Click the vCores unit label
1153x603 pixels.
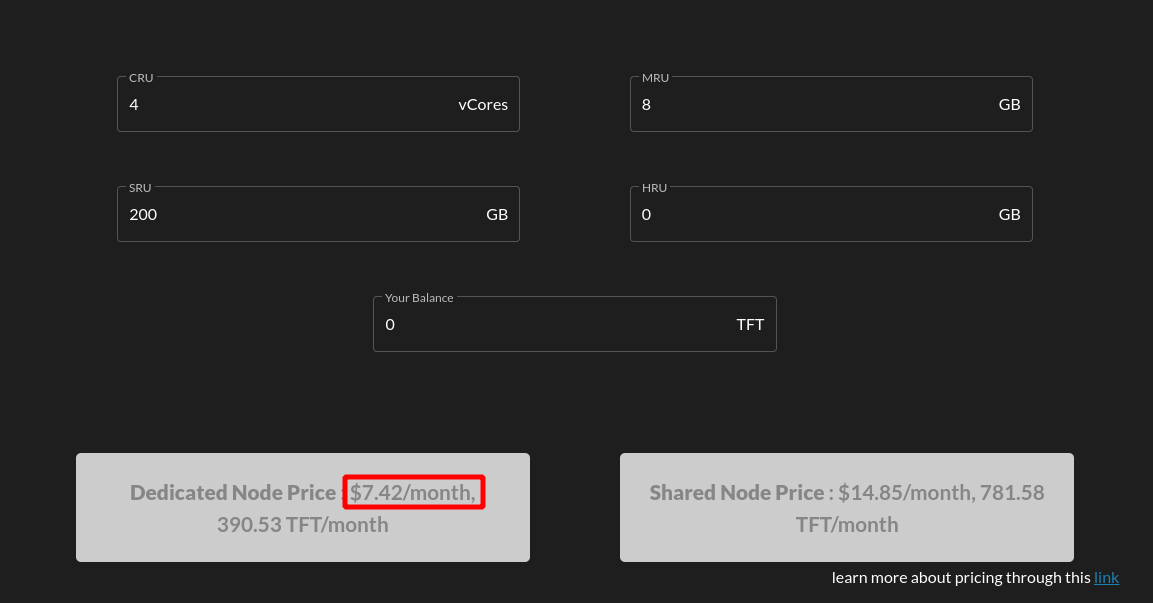pos(484,104)
